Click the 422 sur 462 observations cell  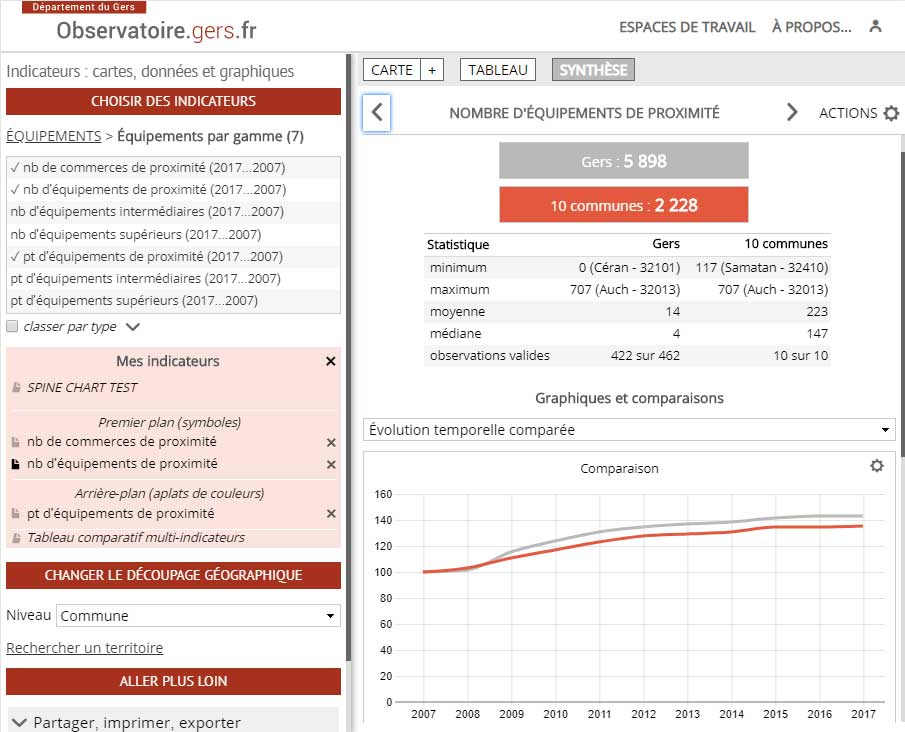(645, 355)
